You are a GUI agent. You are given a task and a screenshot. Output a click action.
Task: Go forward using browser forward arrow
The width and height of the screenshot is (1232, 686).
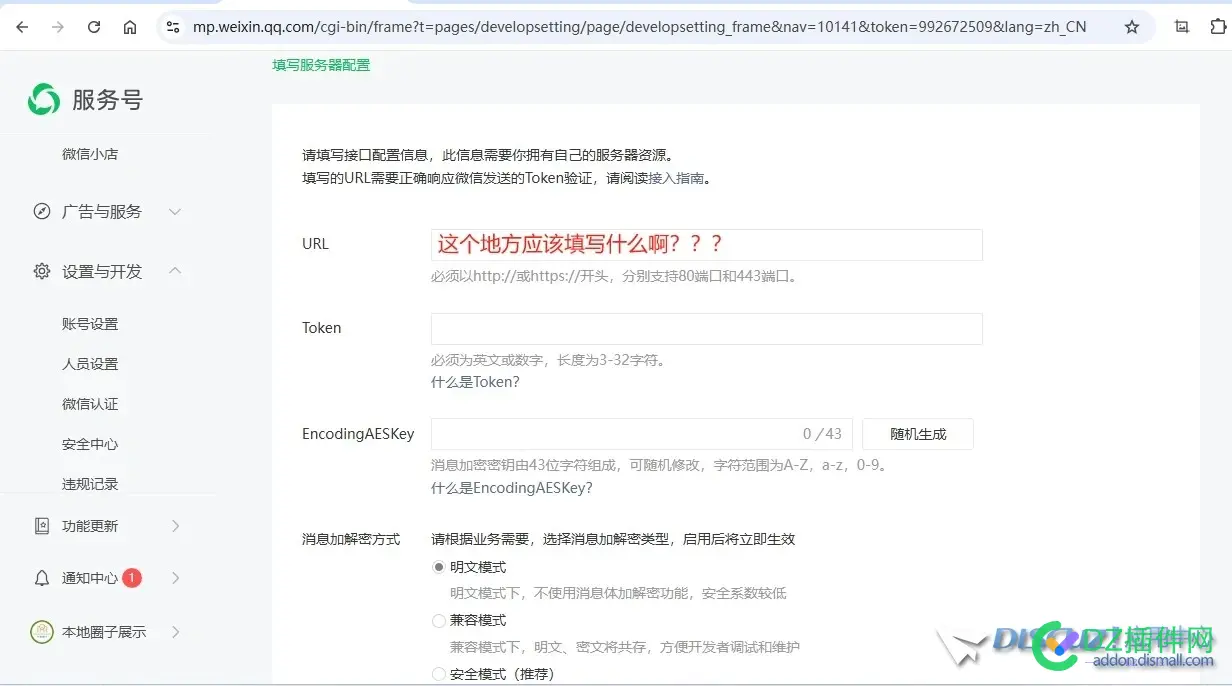(x=58, y=27)
